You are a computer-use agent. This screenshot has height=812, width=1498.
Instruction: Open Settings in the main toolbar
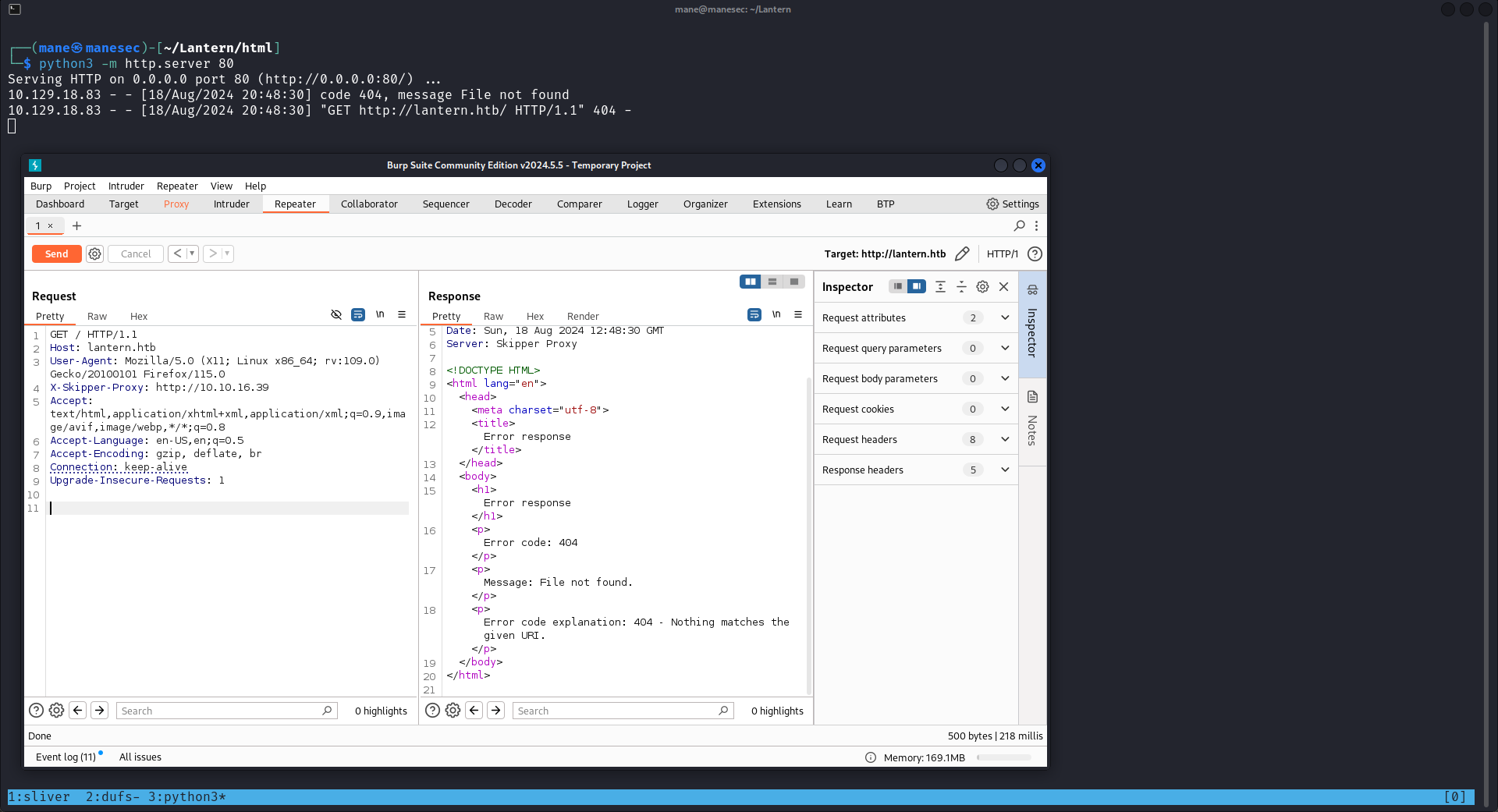1012,204
